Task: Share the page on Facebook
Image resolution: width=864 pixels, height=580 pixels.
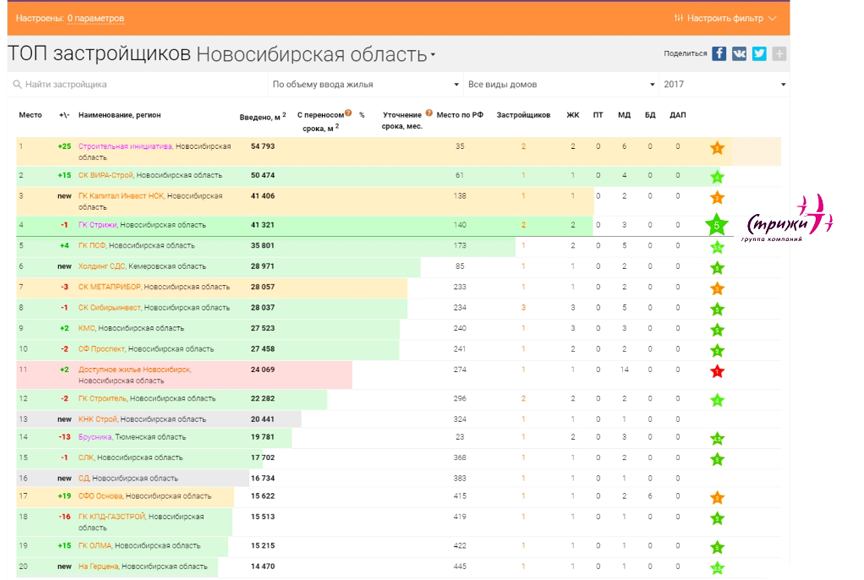Action: 719,54
